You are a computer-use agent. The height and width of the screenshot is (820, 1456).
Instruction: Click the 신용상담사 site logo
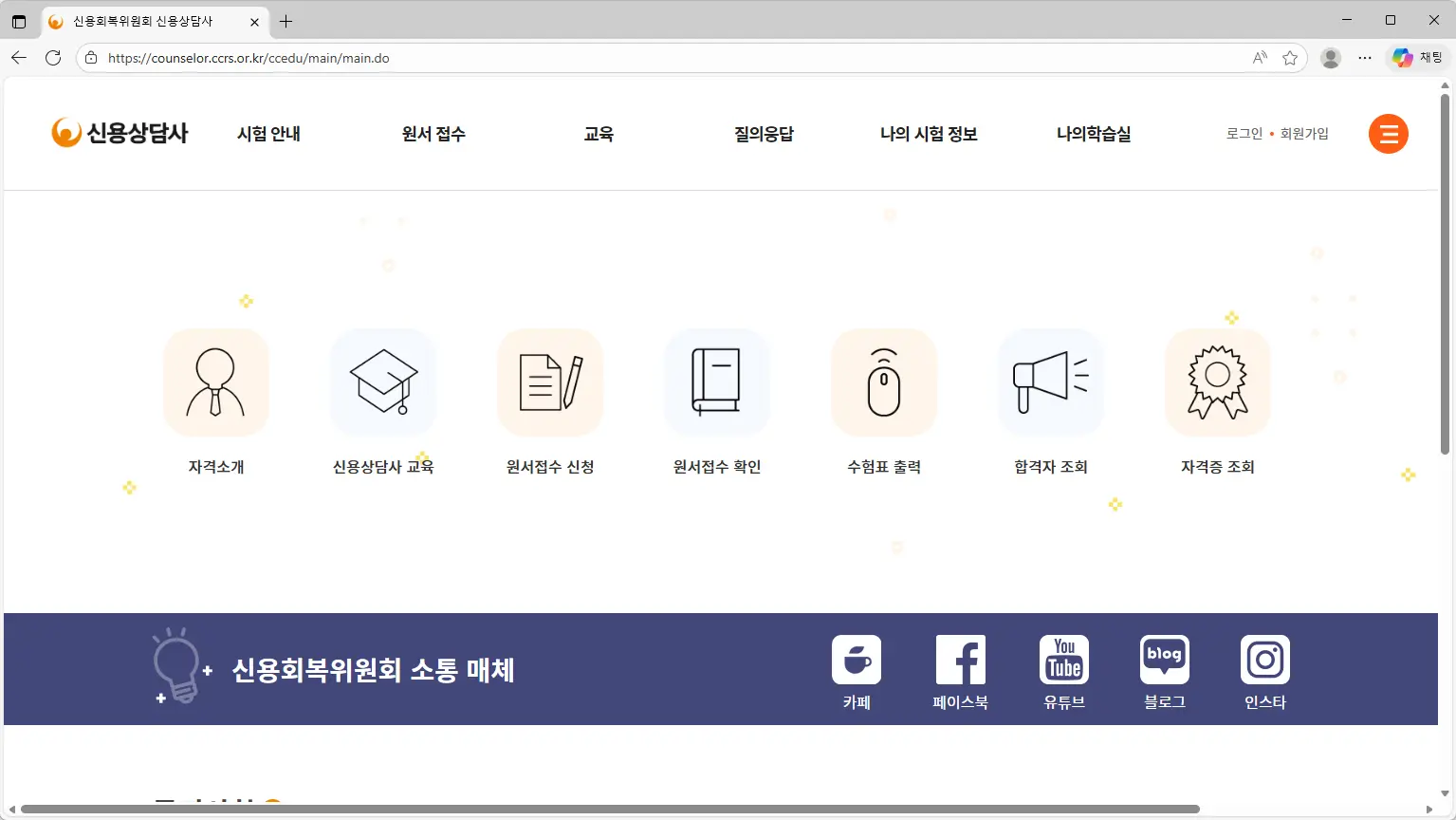click(120, 133)
